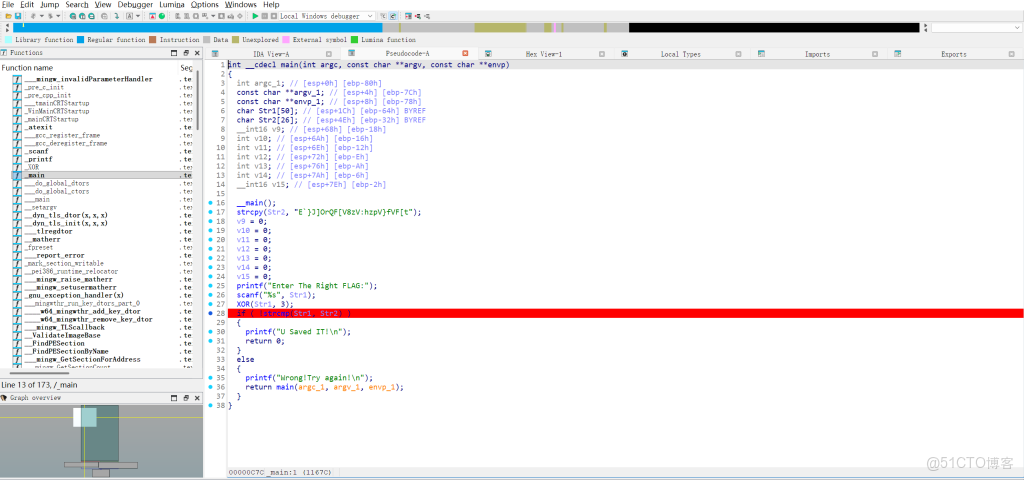Image resolution: width=1024 pixels, height=480 pixels.
Task: Float the Functions panel window
Action: tap(186, 53)
